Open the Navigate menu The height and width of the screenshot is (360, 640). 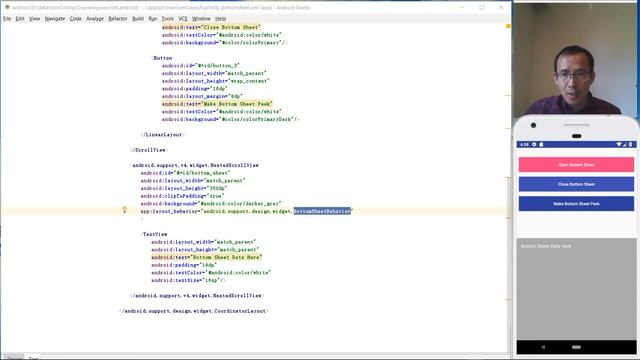tap(55, 19)
